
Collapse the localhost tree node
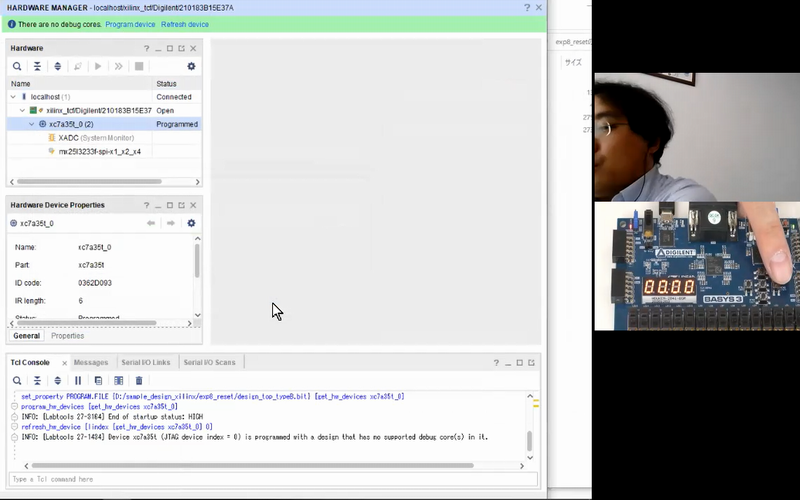click(13, 97)
